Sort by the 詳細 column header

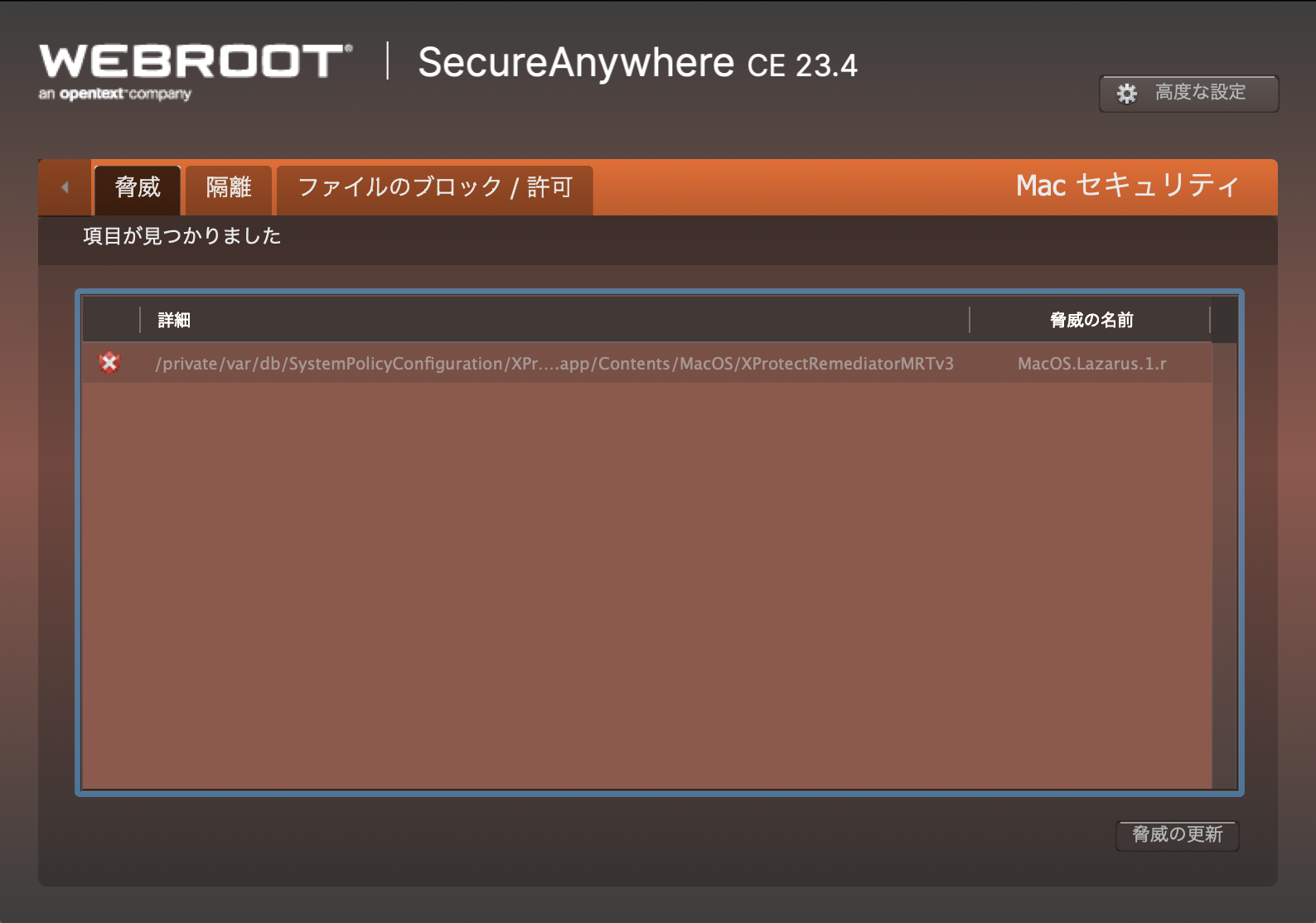click(x=554, y=320)
